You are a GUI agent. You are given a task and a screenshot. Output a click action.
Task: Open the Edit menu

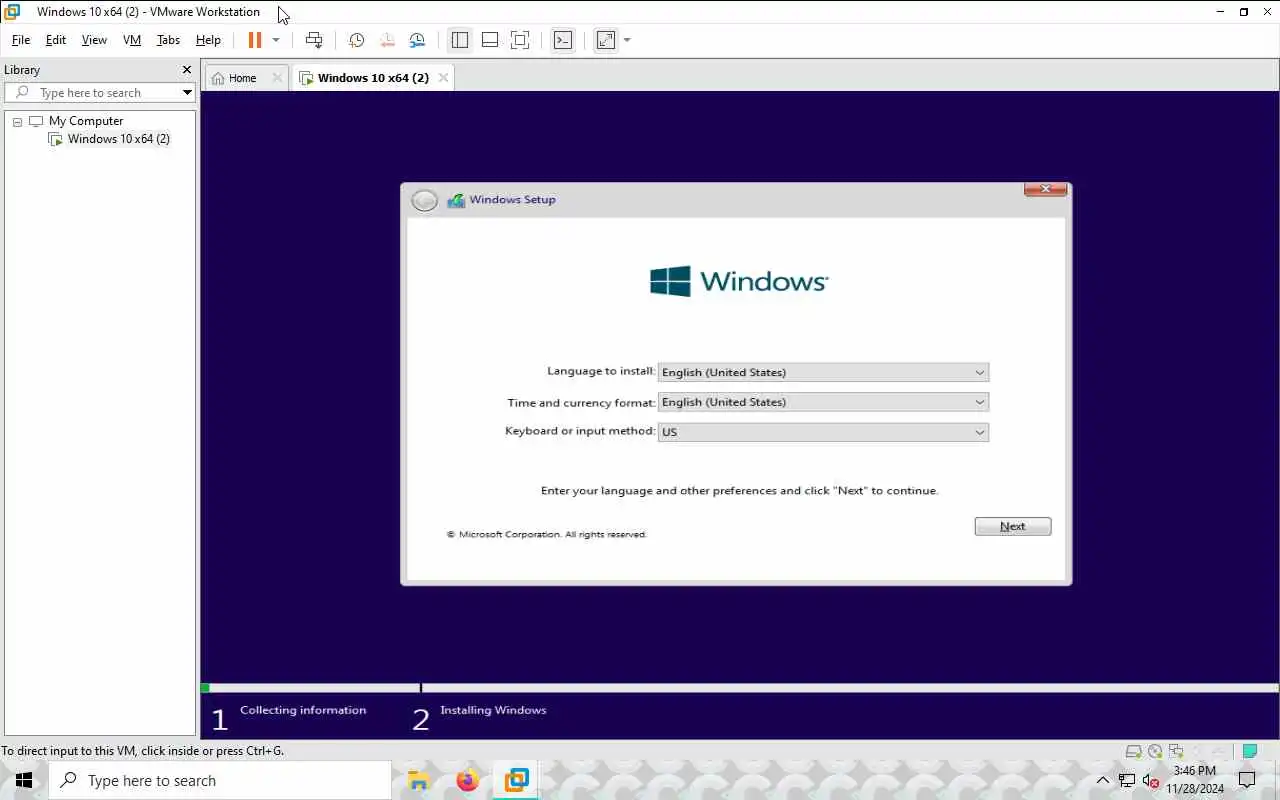[x=56, y=40]
